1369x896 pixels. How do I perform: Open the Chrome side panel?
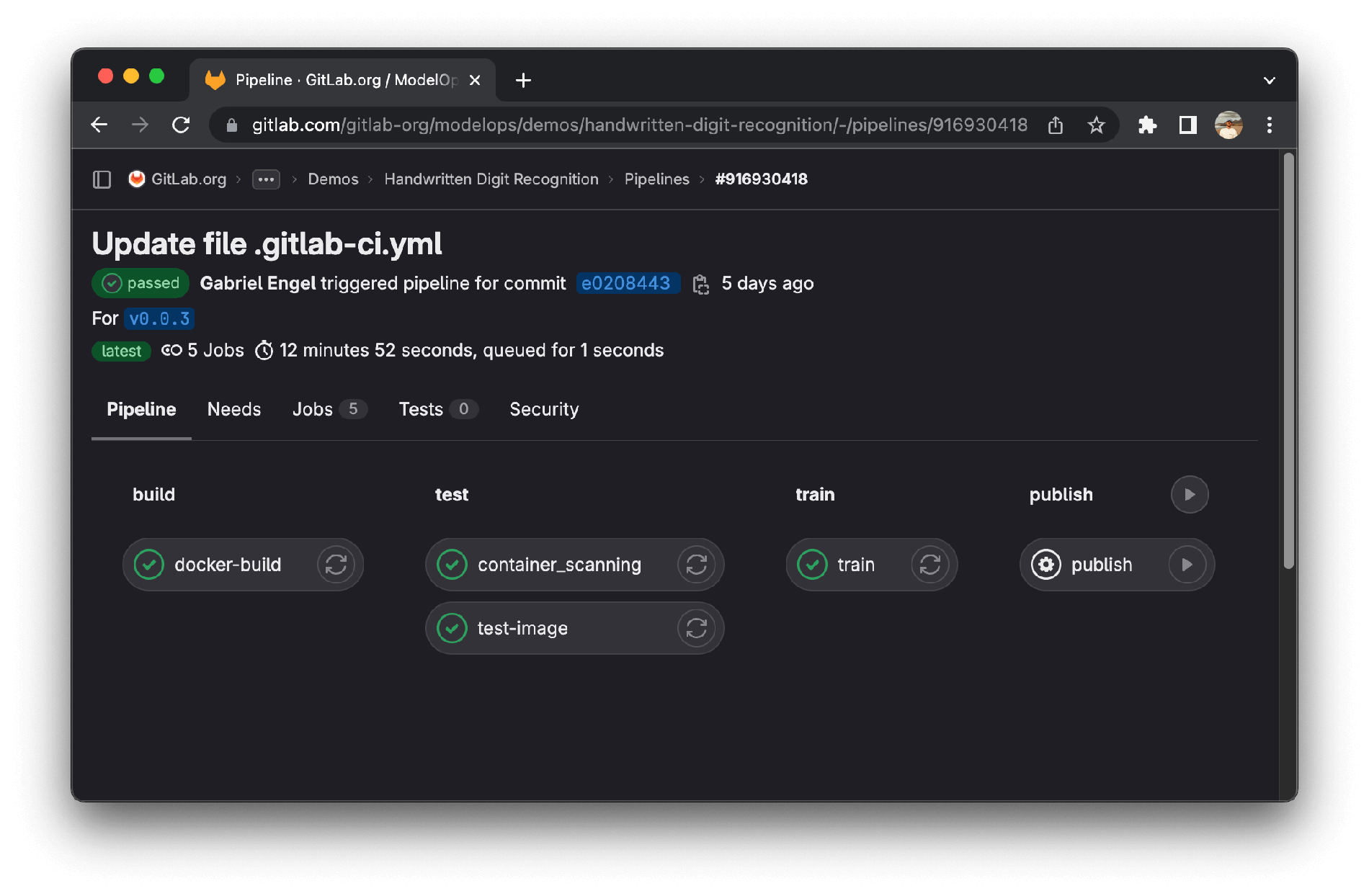tap(1187, 125)
